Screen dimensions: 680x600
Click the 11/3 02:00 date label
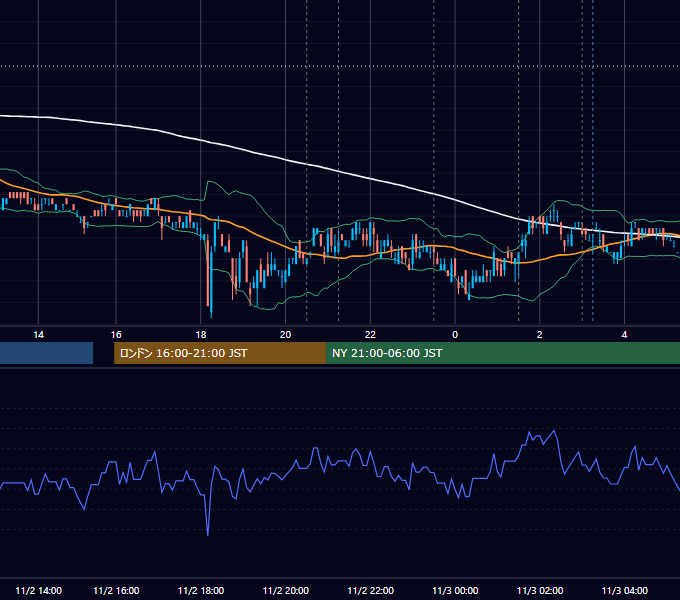pos(540,590)
